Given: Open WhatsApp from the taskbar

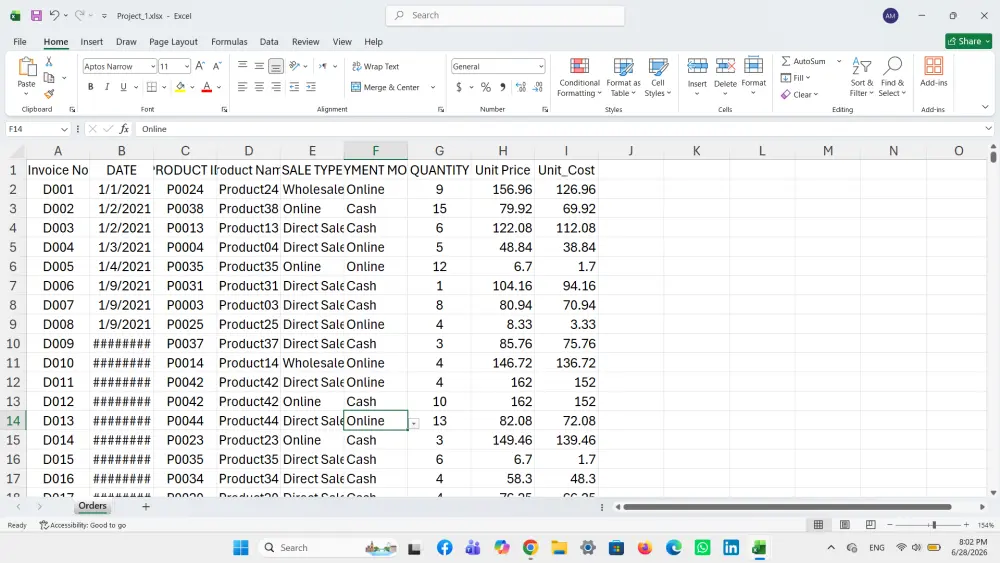Looking at the screenshot, I should coord(702,548).
